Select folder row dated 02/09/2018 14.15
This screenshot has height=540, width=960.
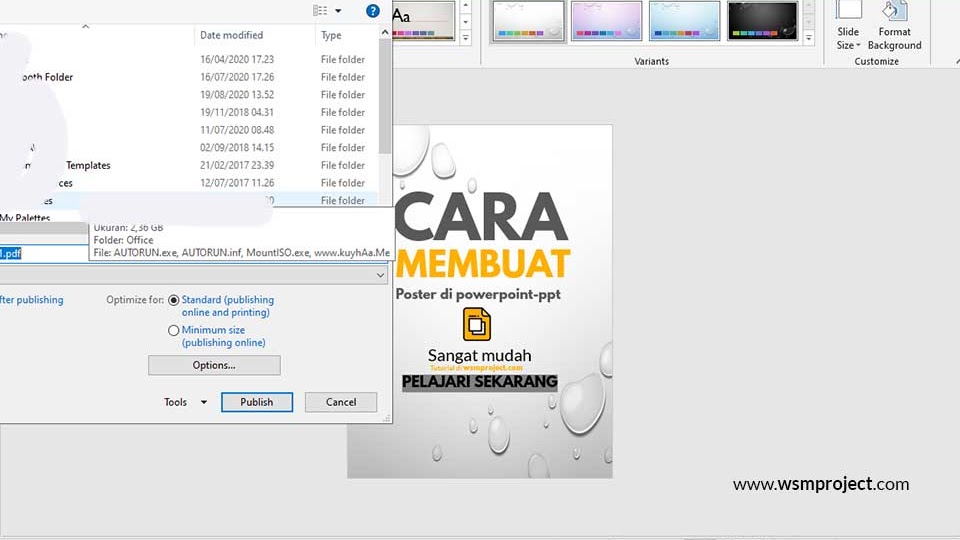189,148
